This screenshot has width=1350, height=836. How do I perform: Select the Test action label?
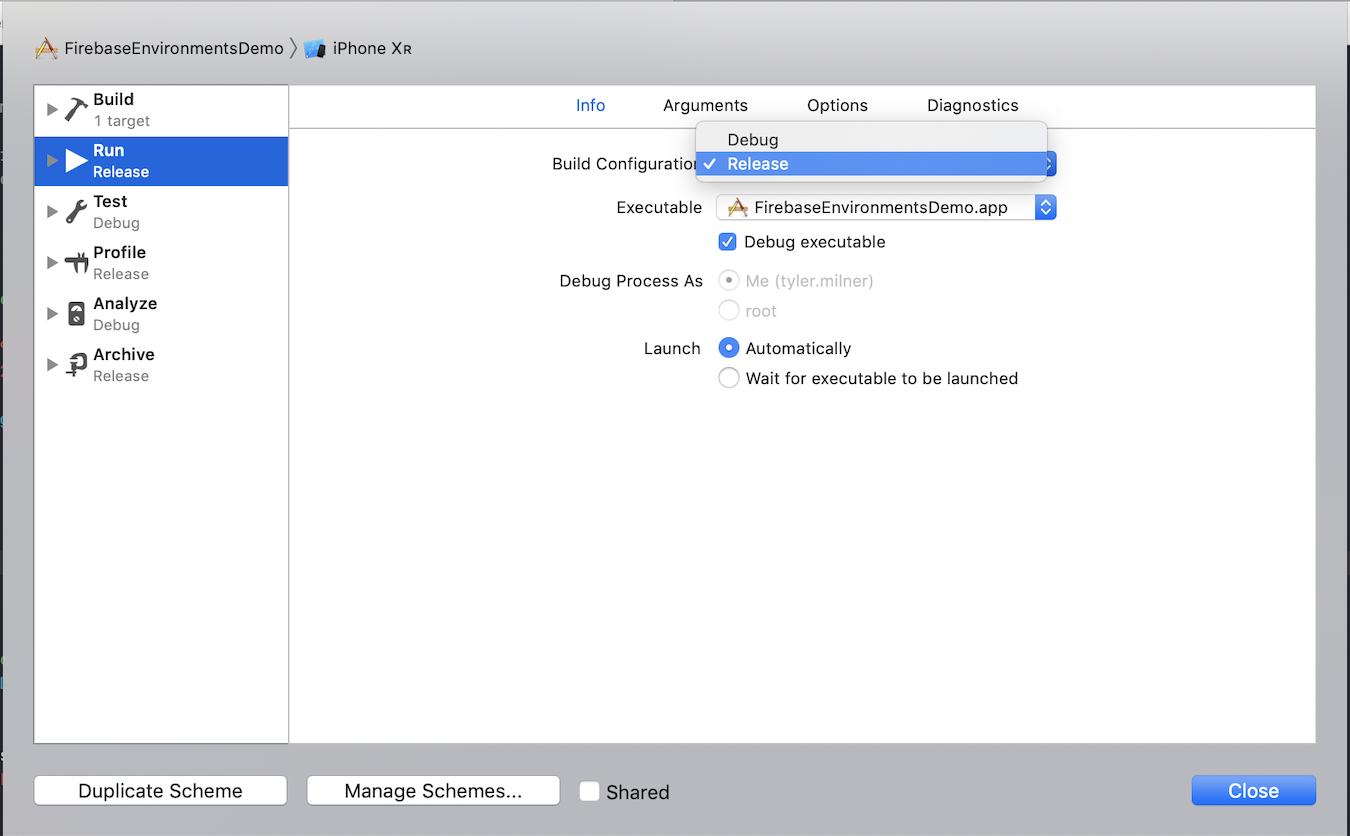[x=110, y=201]
